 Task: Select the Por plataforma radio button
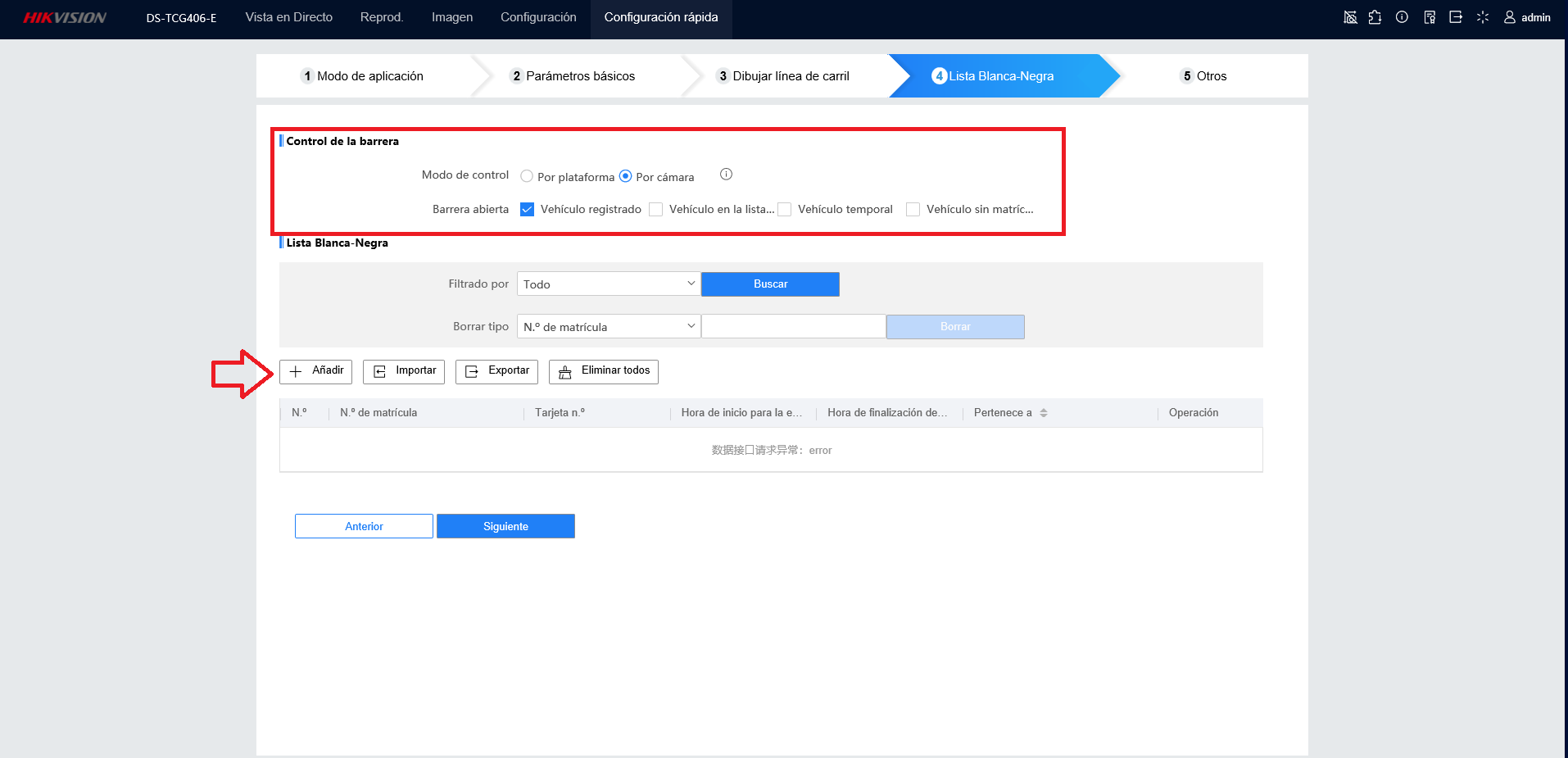[527, 176]
